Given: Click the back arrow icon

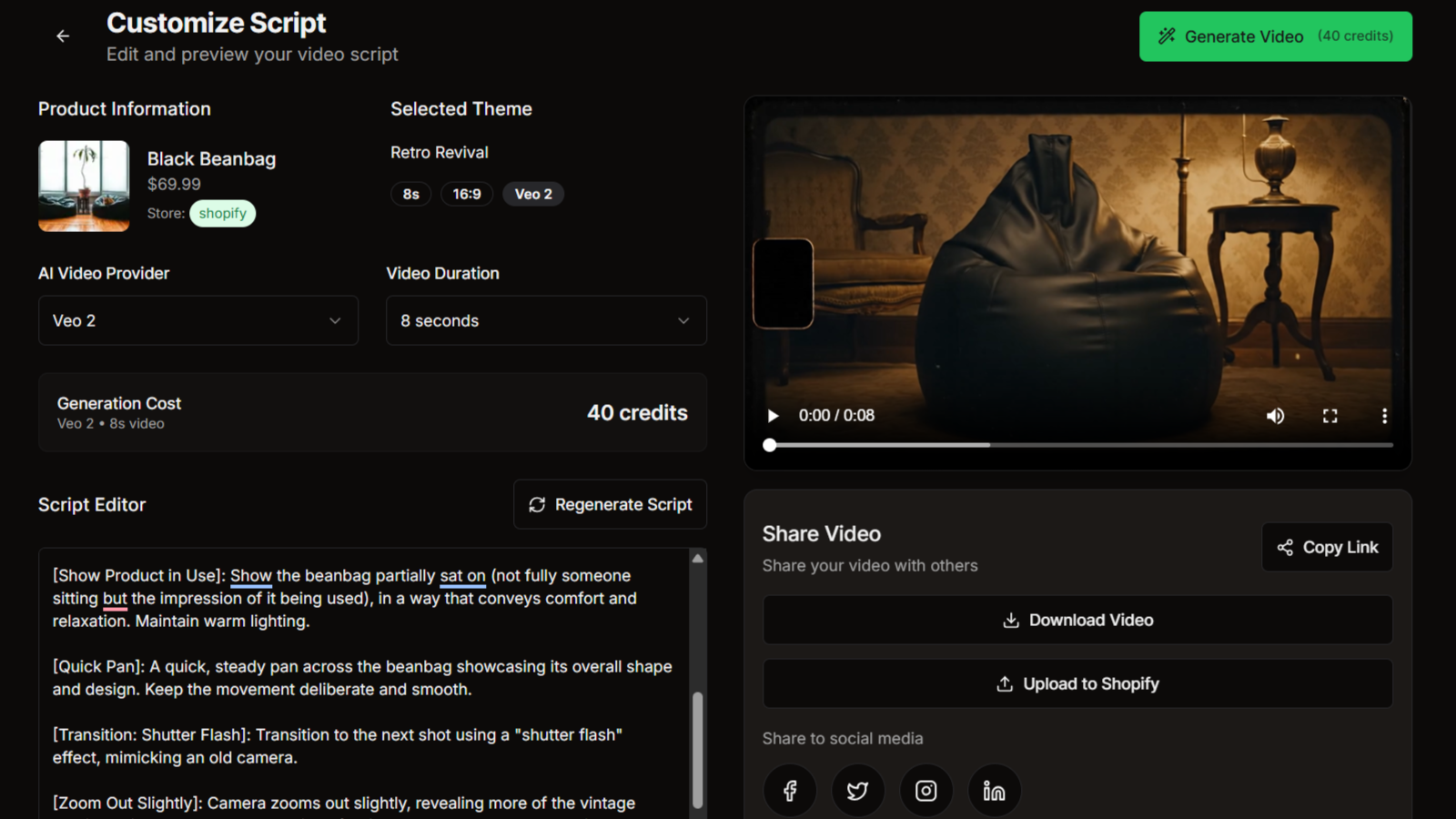Looking at the screenshot, I should tap(63, 36).
